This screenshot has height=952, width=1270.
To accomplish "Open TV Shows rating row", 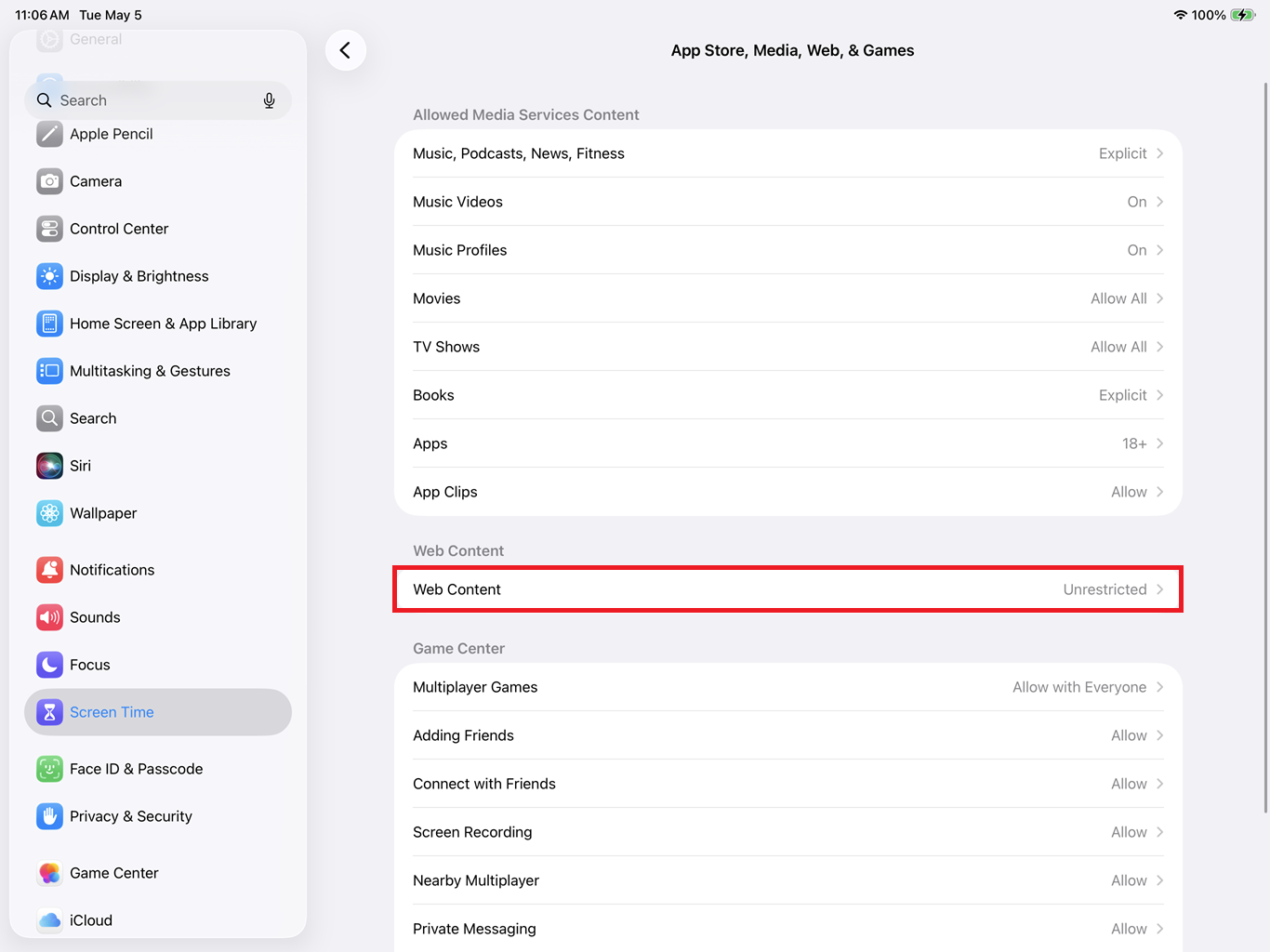I will click(788, 347).
